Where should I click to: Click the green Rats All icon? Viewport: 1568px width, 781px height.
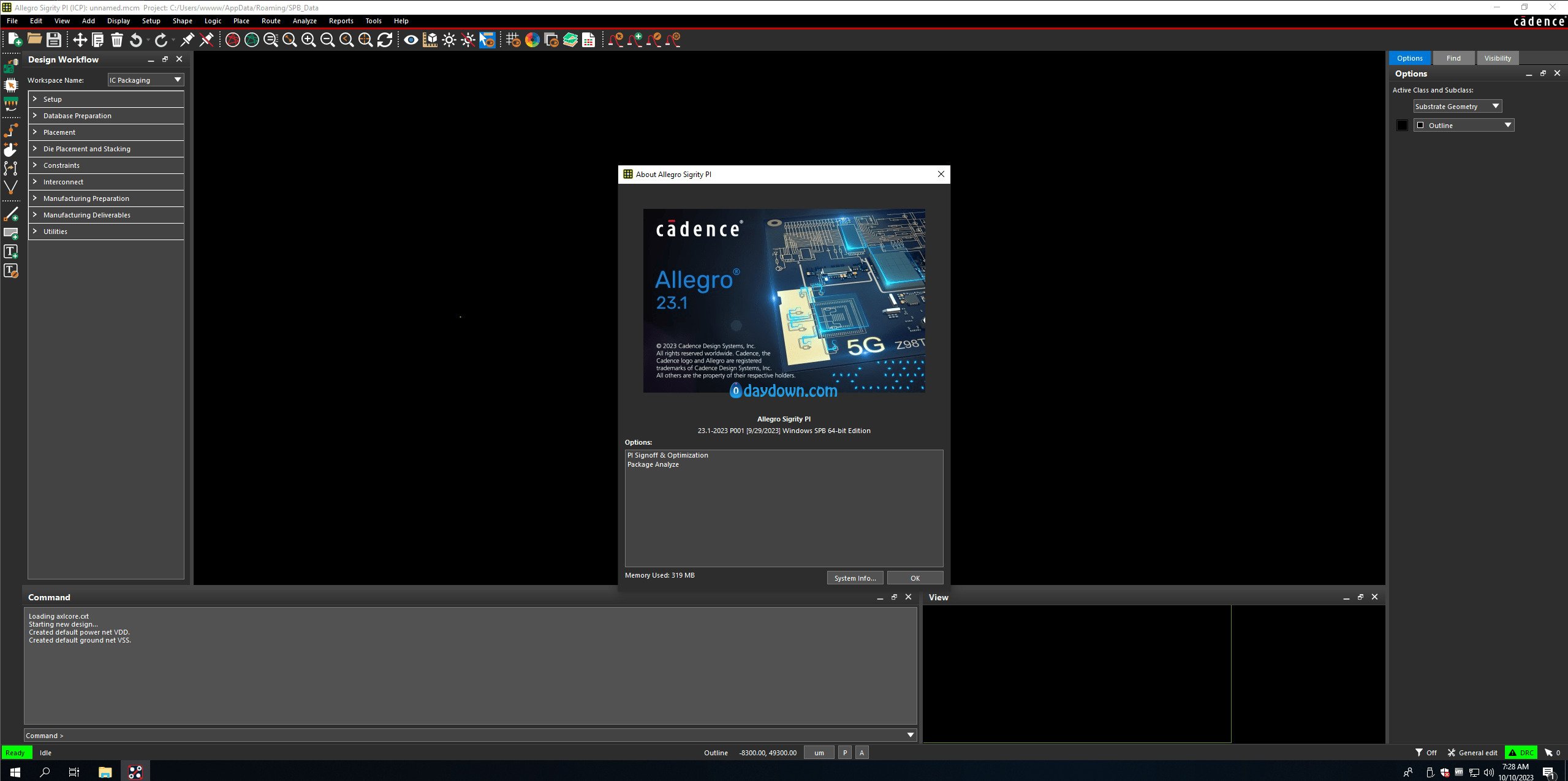tap(251, 40)
